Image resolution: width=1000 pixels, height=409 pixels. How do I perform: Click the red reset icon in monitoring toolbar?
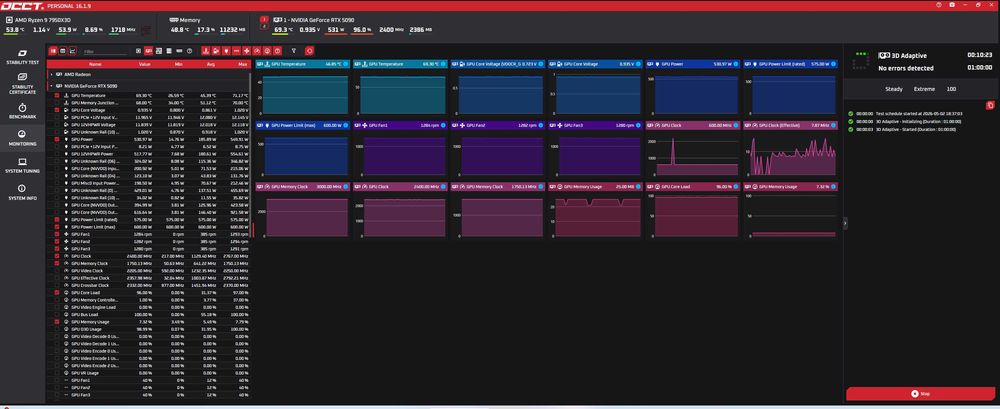pyautogui.click(x=309, y=50)
